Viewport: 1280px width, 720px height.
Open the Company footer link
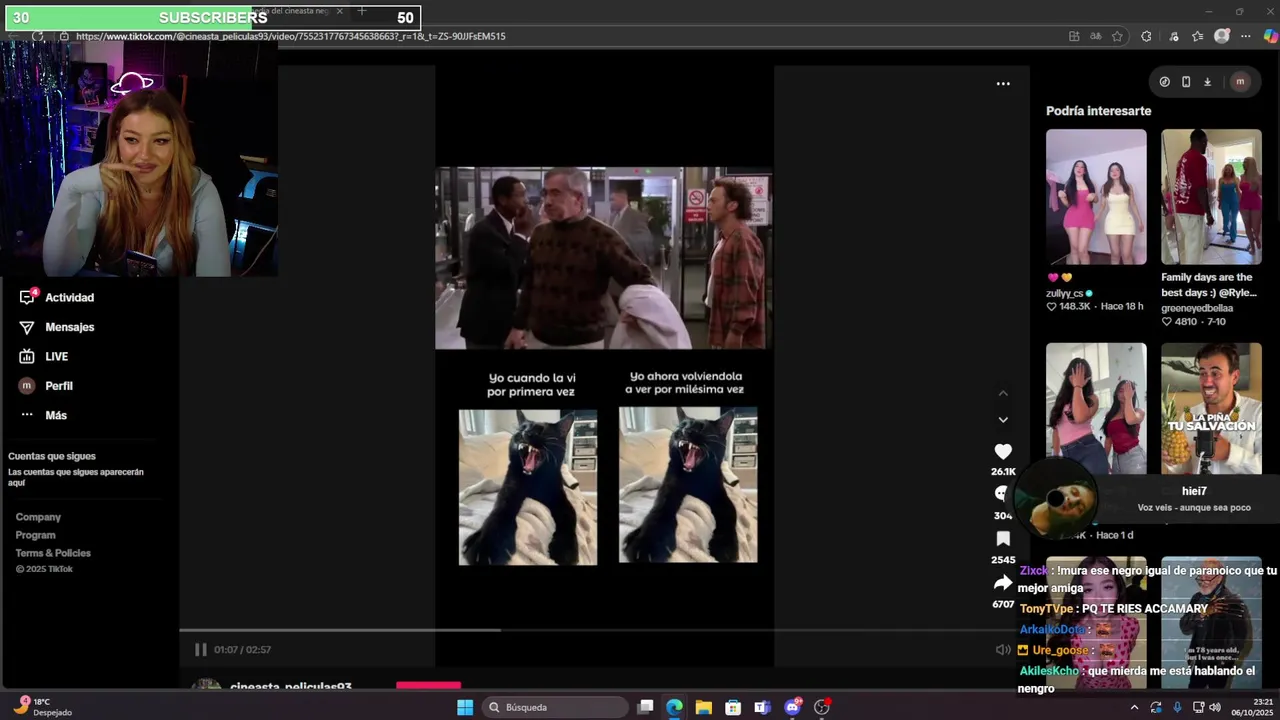[38, 517]
